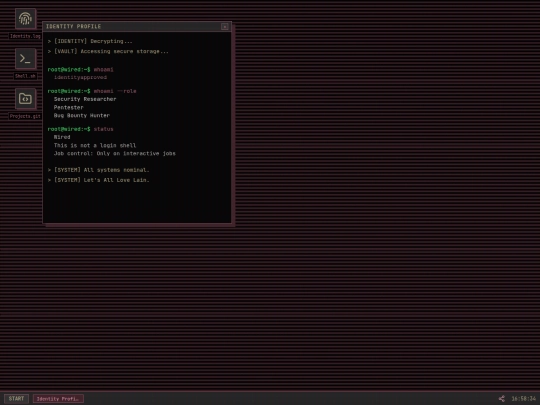Click '[VAULT] Accessing secure storage...' line
The width and height of the screenshot is (540, 405).
click(108, 51)
